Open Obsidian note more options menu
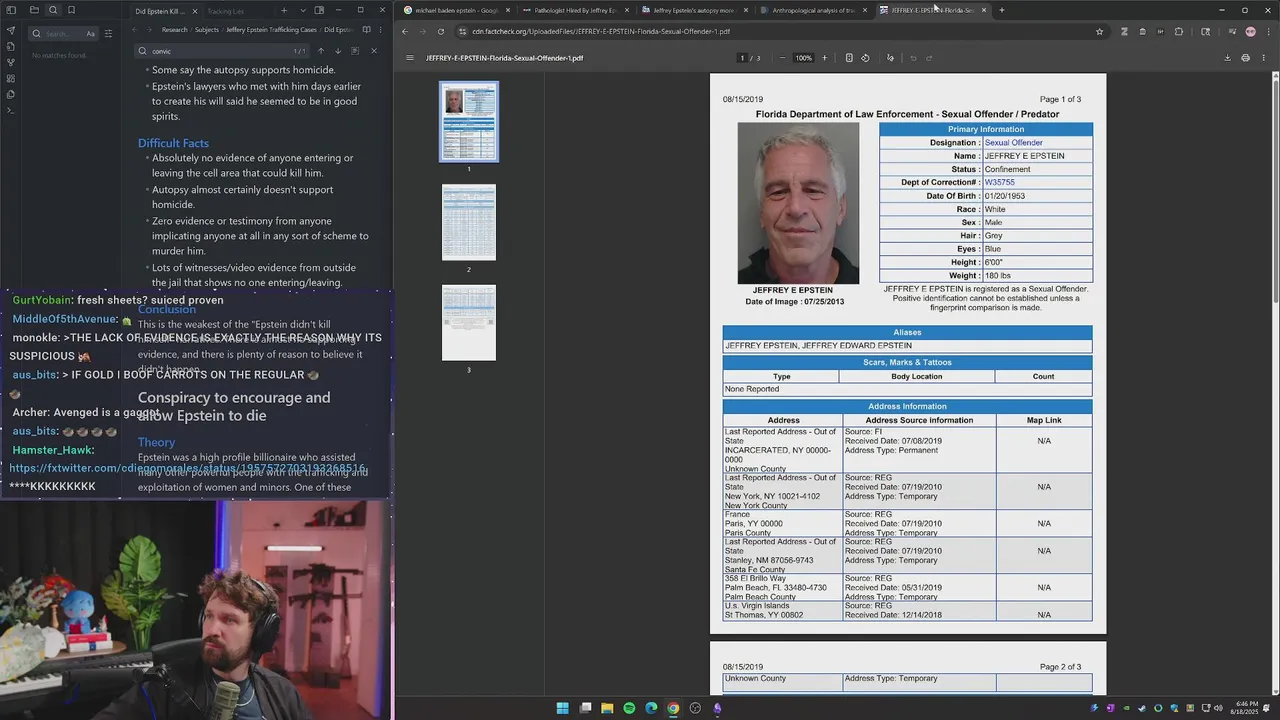This screenshot has width=1280, height=720. tap(380, 30)
